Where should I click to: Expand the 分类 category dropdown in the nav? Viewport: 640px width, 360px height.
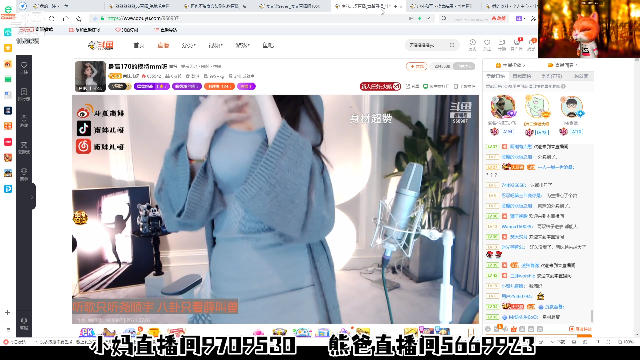(188, 45)
